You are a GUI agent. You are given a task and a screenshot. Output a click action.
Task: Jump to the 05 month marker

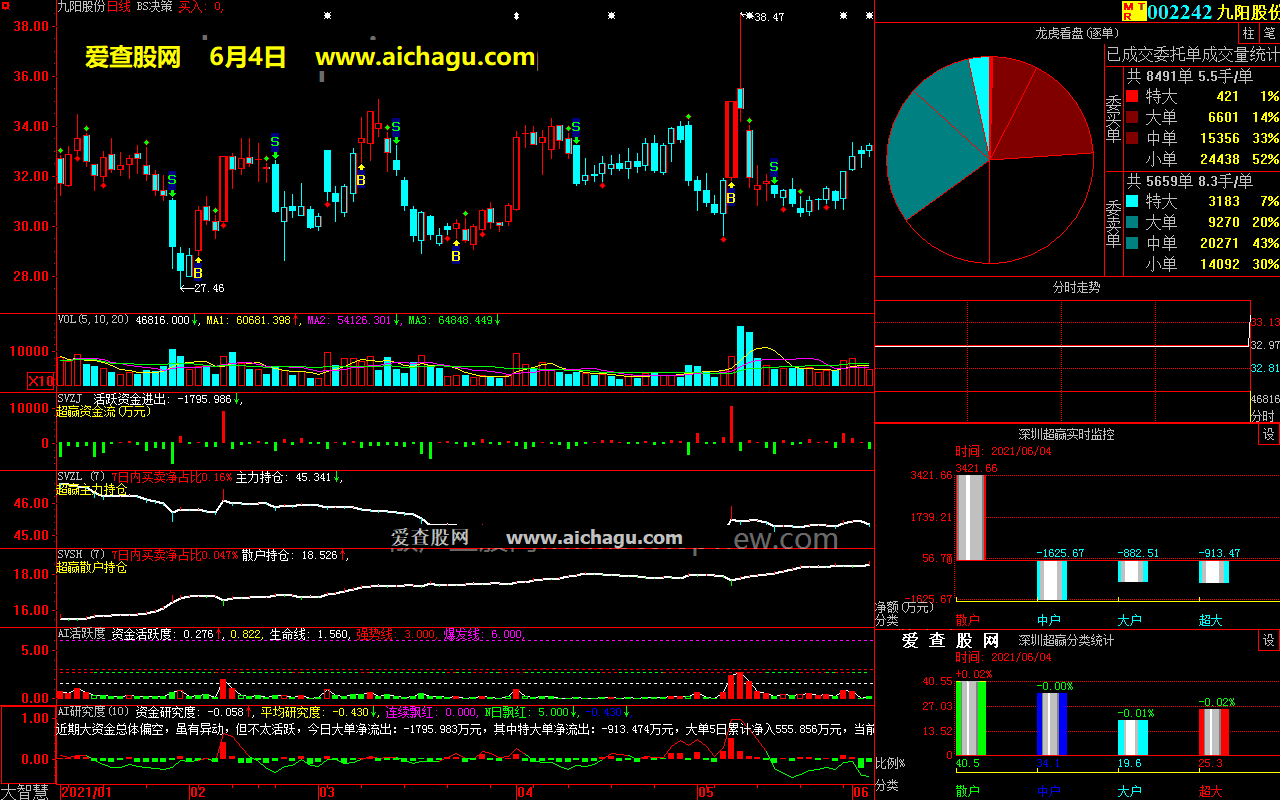click(x=706, y=792)
